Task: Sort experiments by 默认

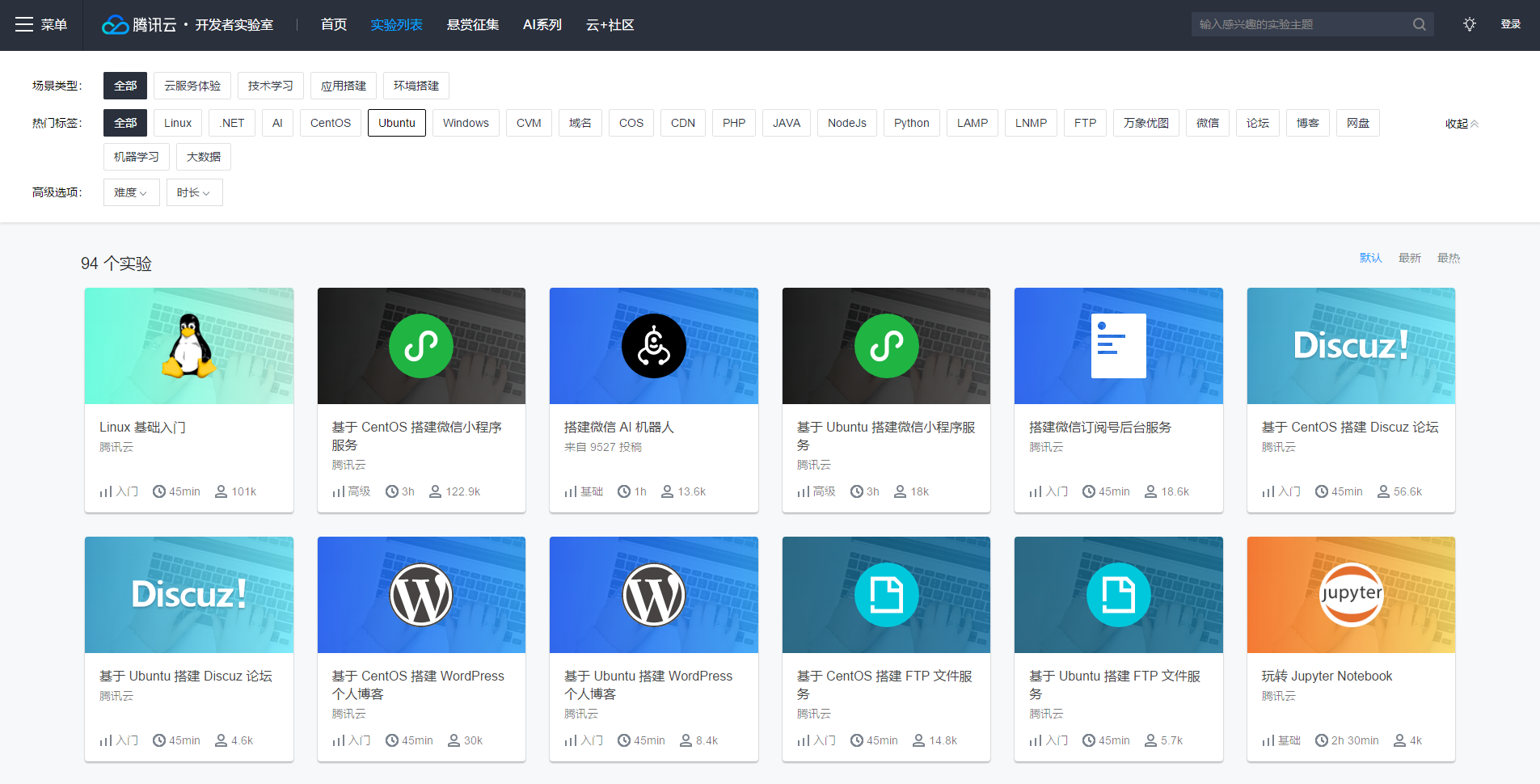Action: 1371,258
